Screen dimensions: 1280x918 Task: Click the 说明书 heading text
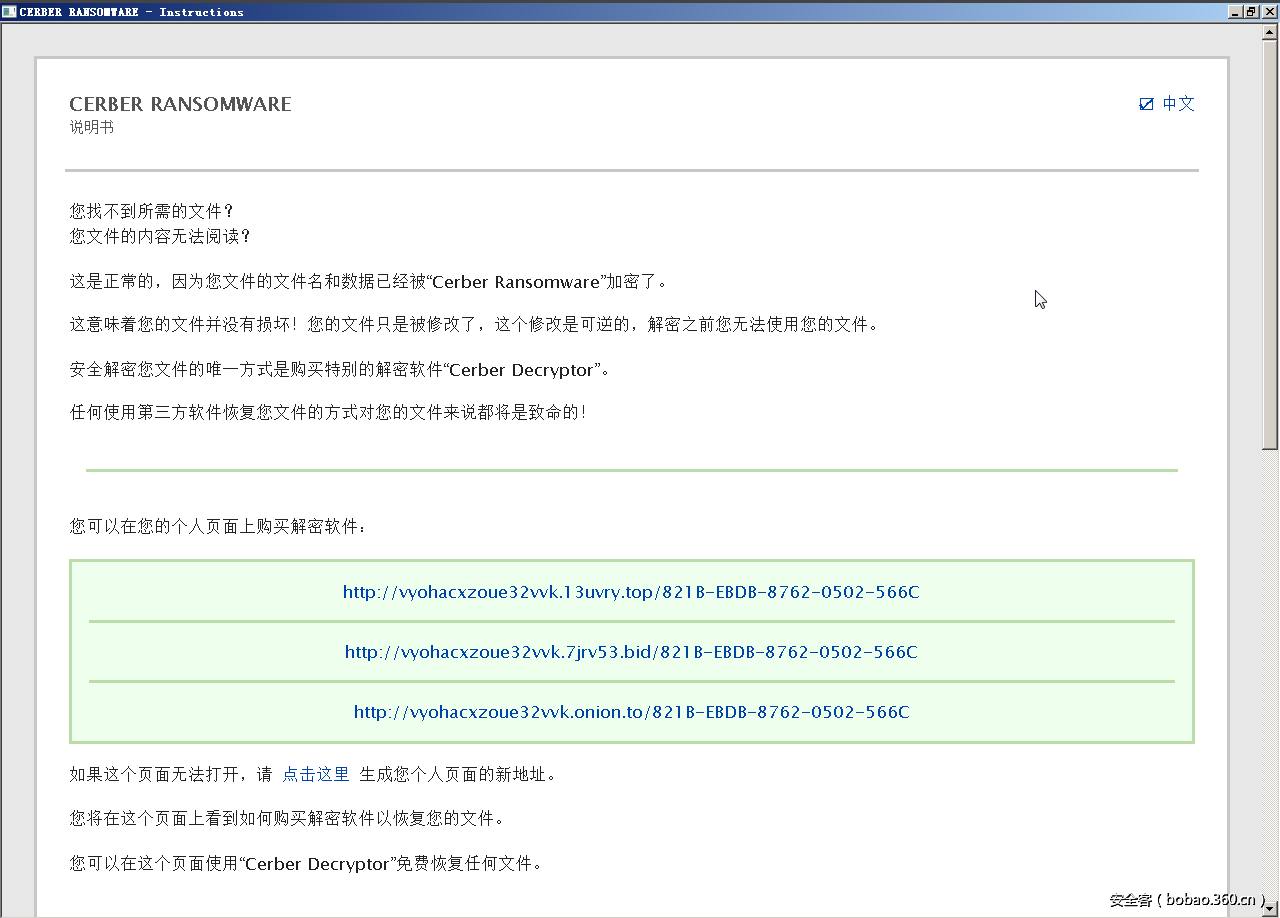(92, 127)
